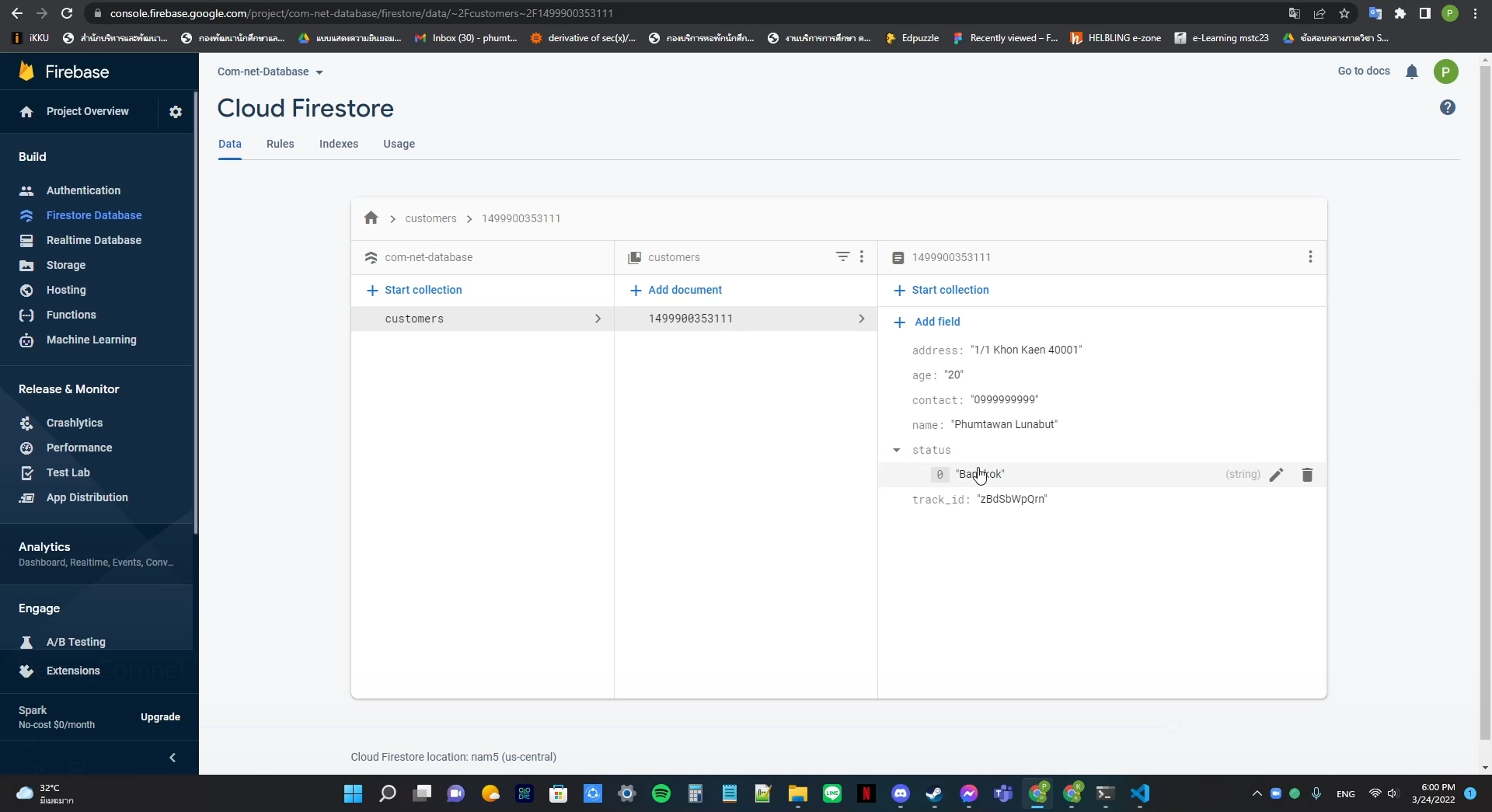Image resolution: width=1492 pixels, height=812 pixels.
Task: Open the Indexes tab
Action: click(x=338, y=144)
